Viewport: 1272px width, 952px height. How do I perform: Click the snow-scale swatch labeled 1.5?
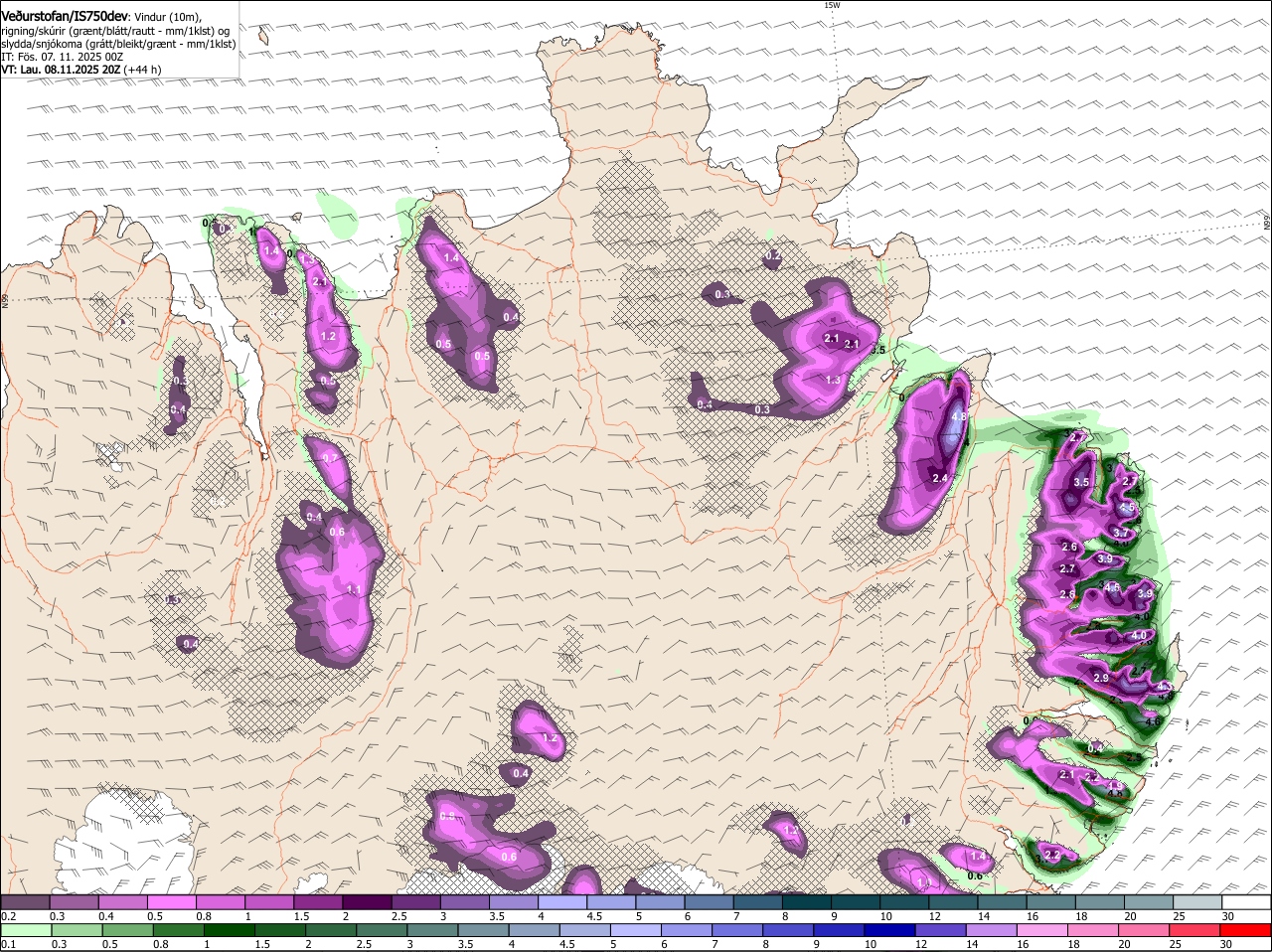[318, 902]
